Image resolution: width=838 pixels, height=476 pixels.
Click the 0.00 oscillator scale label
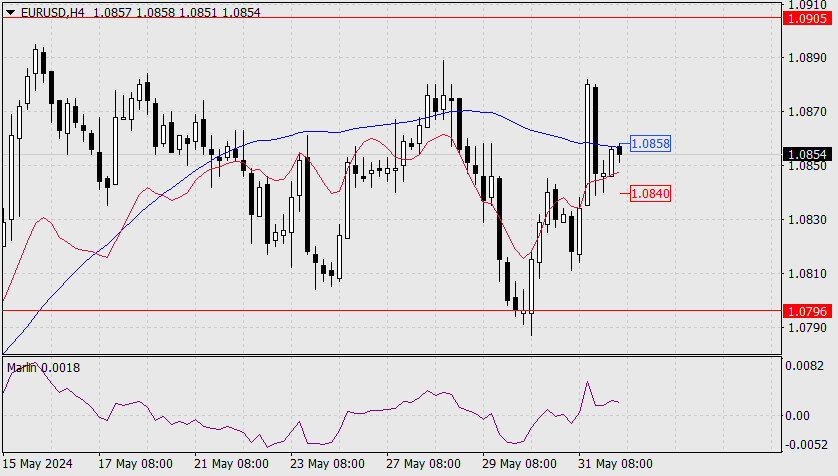pyautogui.click(x=797, y=416)
